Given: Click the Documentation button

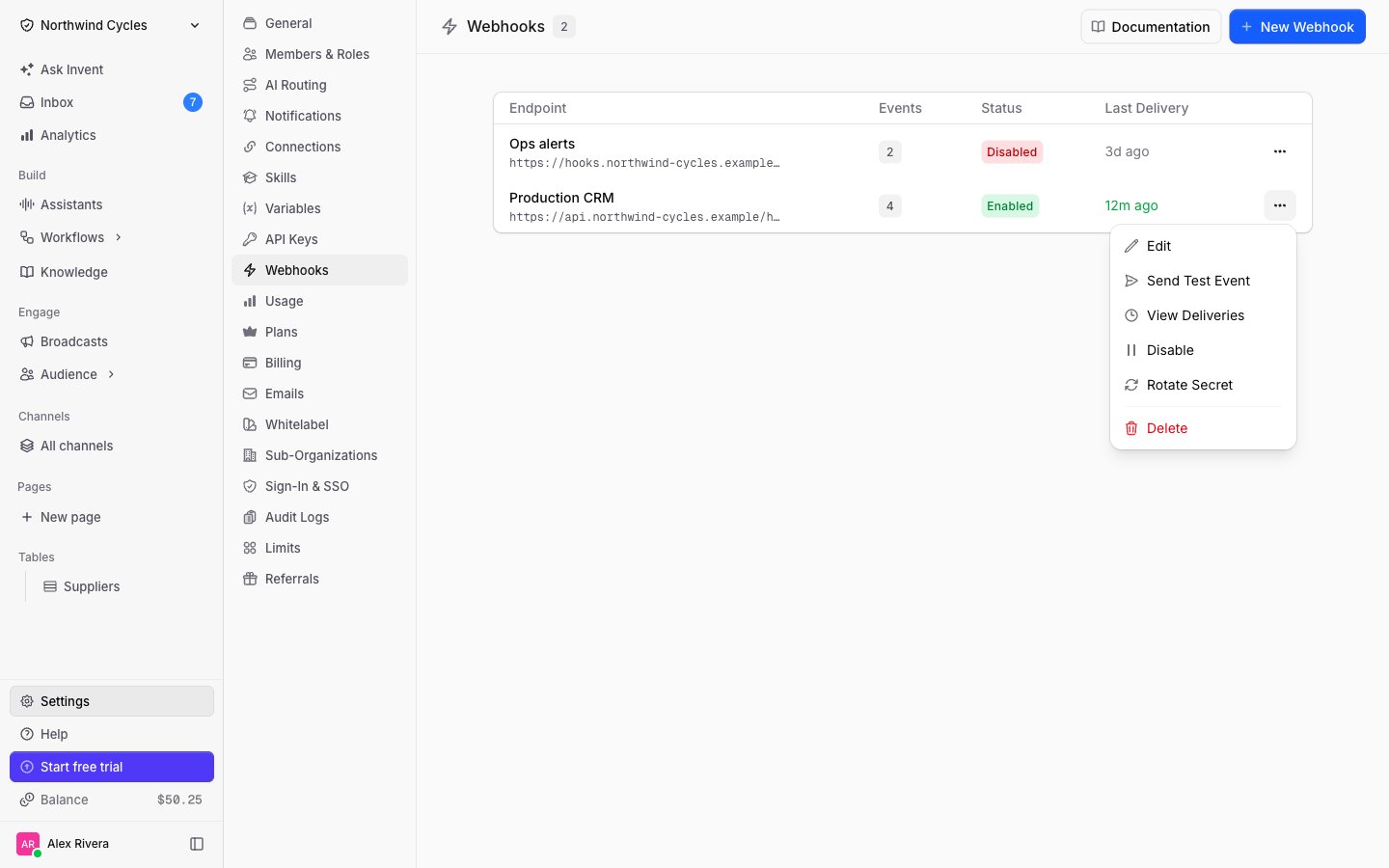Looking at the screenshot, I should click(x=1151, y=27).
